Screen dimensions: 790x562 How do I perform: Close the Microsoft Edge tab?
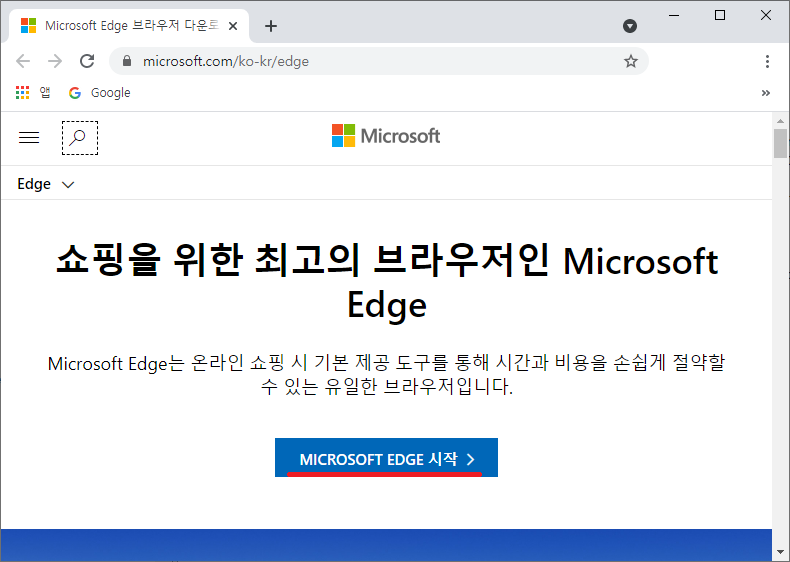pos(233,26)
